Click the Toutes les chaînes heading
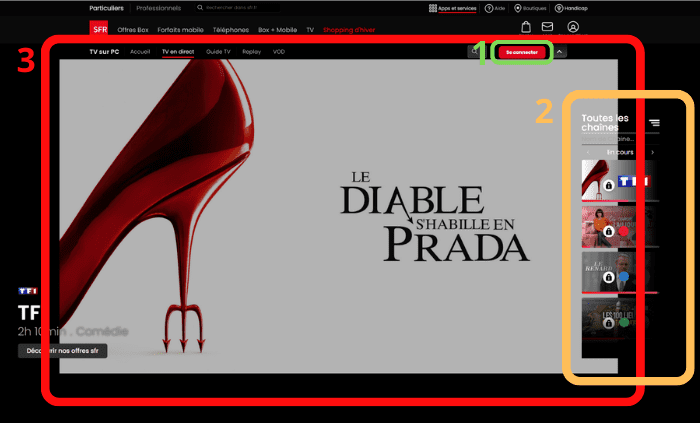Screen dimensions: 700x423 (605, 123)
